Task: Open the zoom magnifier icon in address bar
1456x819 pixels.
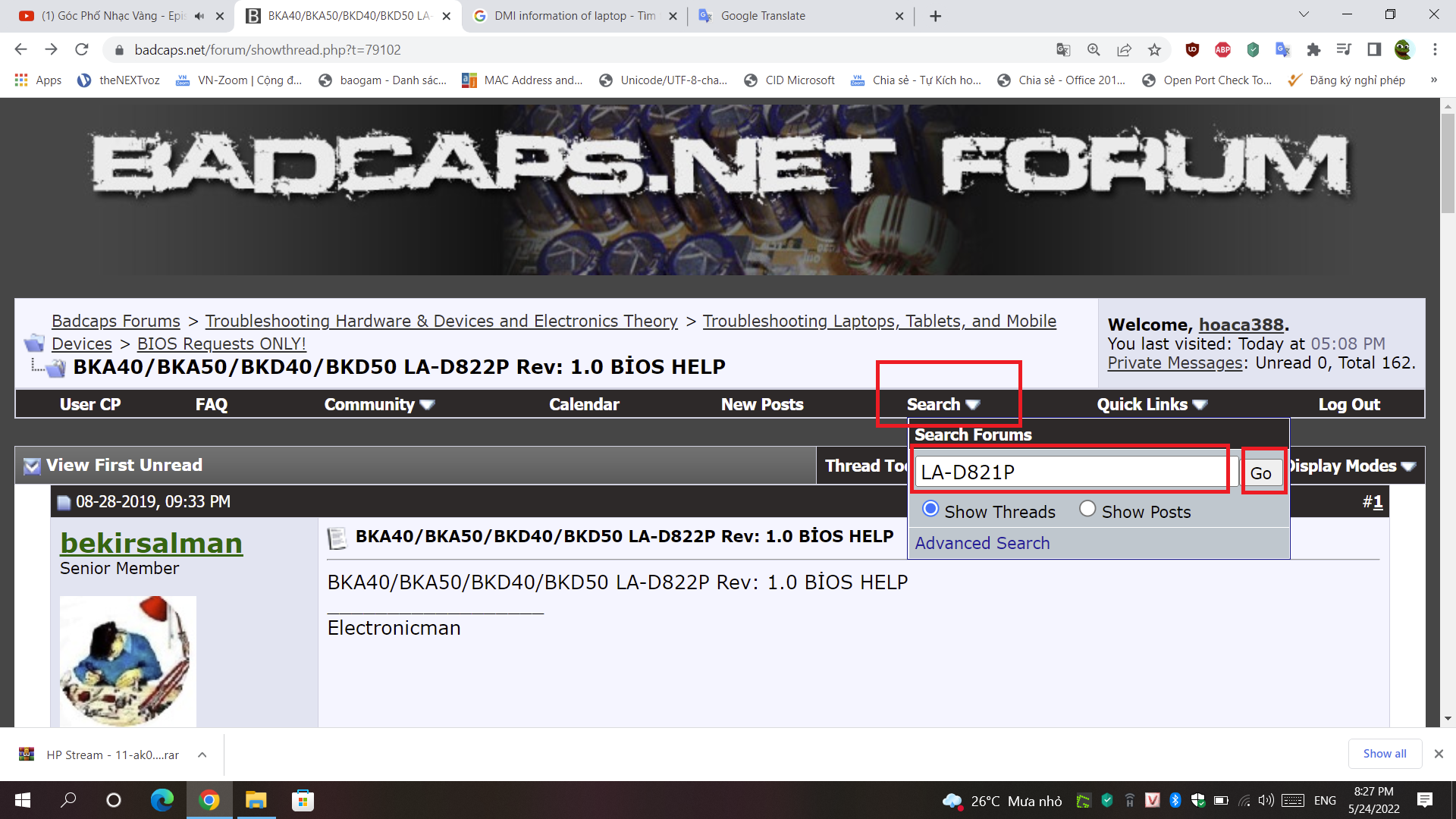Action: click(x=1094, y=50)
